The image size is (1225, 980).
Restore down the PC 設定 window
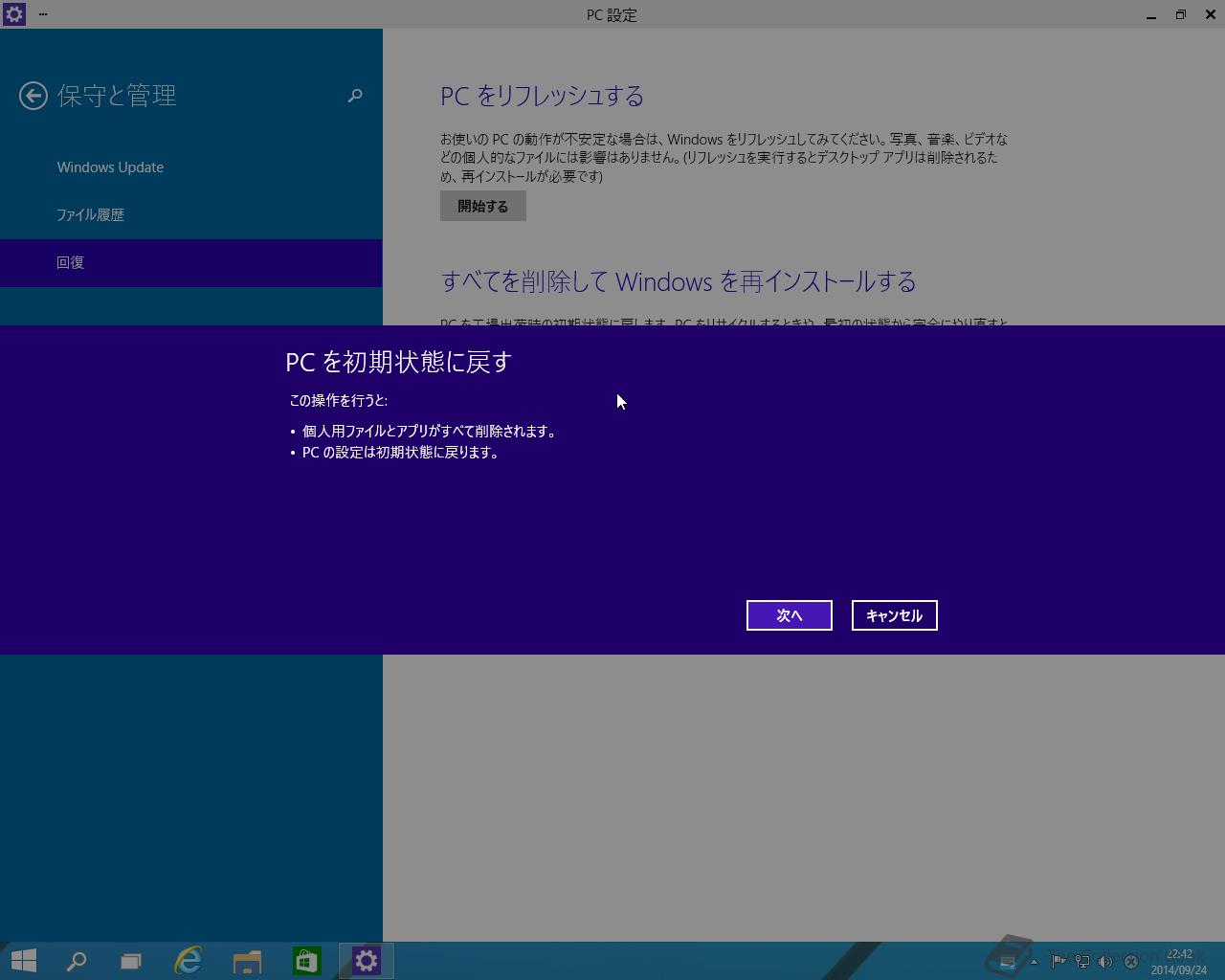1181,14
